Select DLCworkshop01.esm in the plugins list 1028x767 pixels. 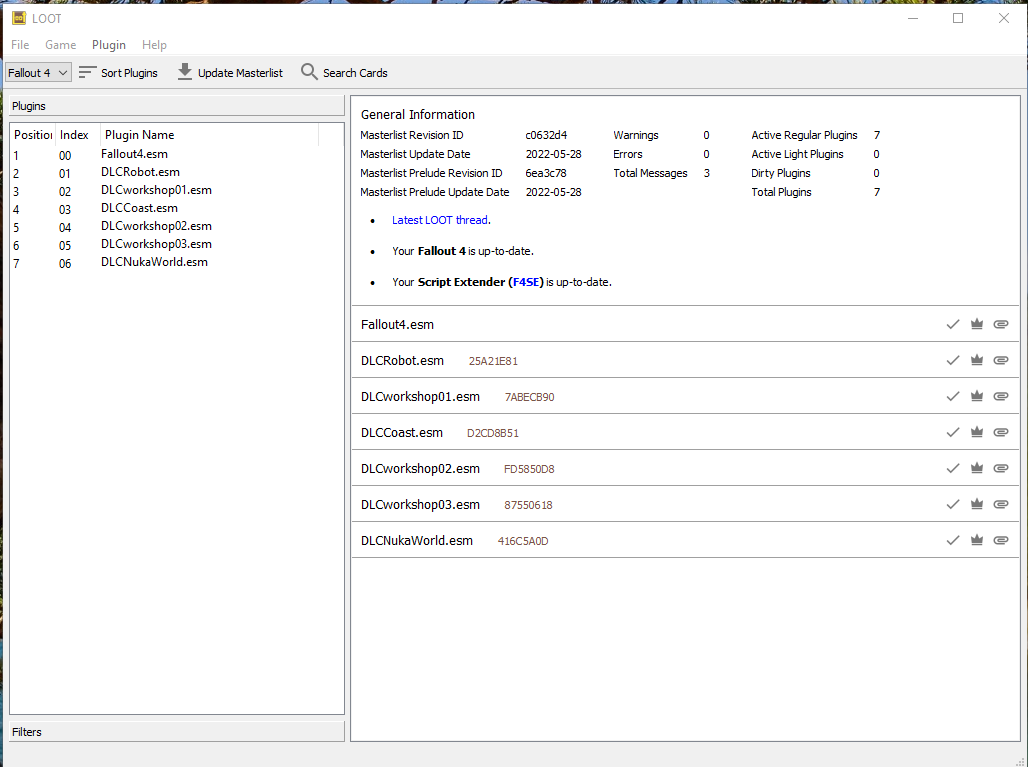click(x=156, y=190)
